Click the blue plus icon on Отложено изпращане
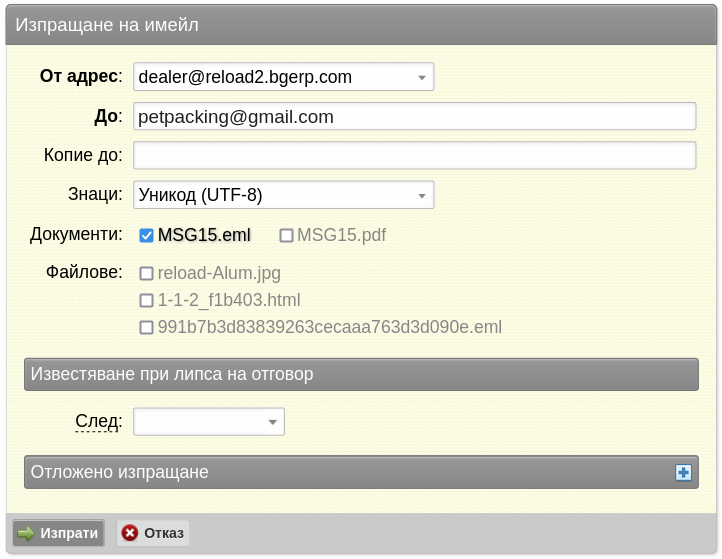The width and height of the screenshot is (722, 559). [x=683, y=472]
